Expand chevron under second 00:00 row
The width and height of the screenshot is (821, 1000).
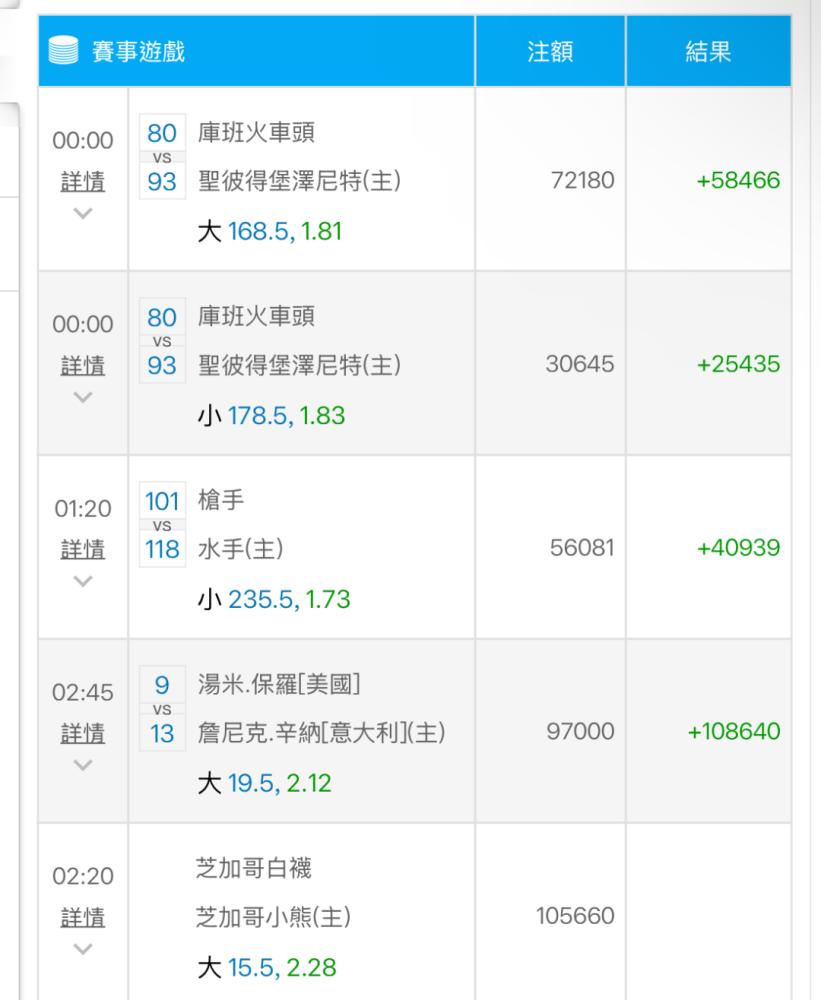(83, 398)
